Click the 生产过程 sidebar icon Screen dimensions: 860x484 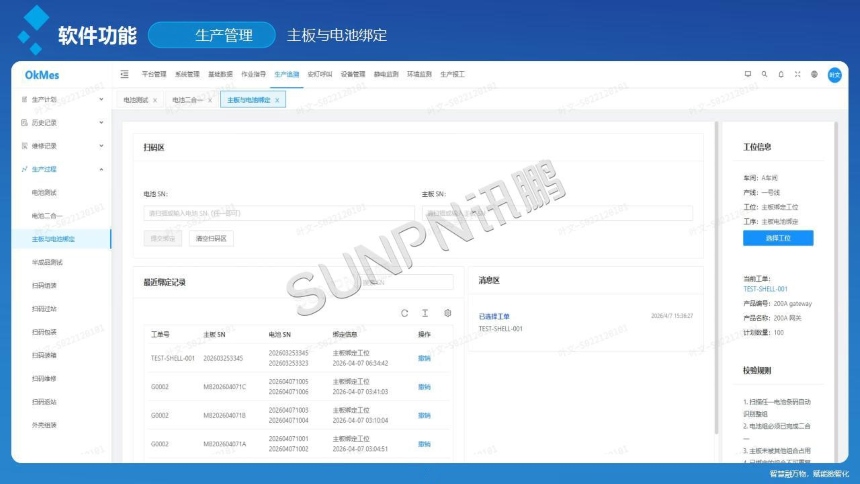[24, 169]
